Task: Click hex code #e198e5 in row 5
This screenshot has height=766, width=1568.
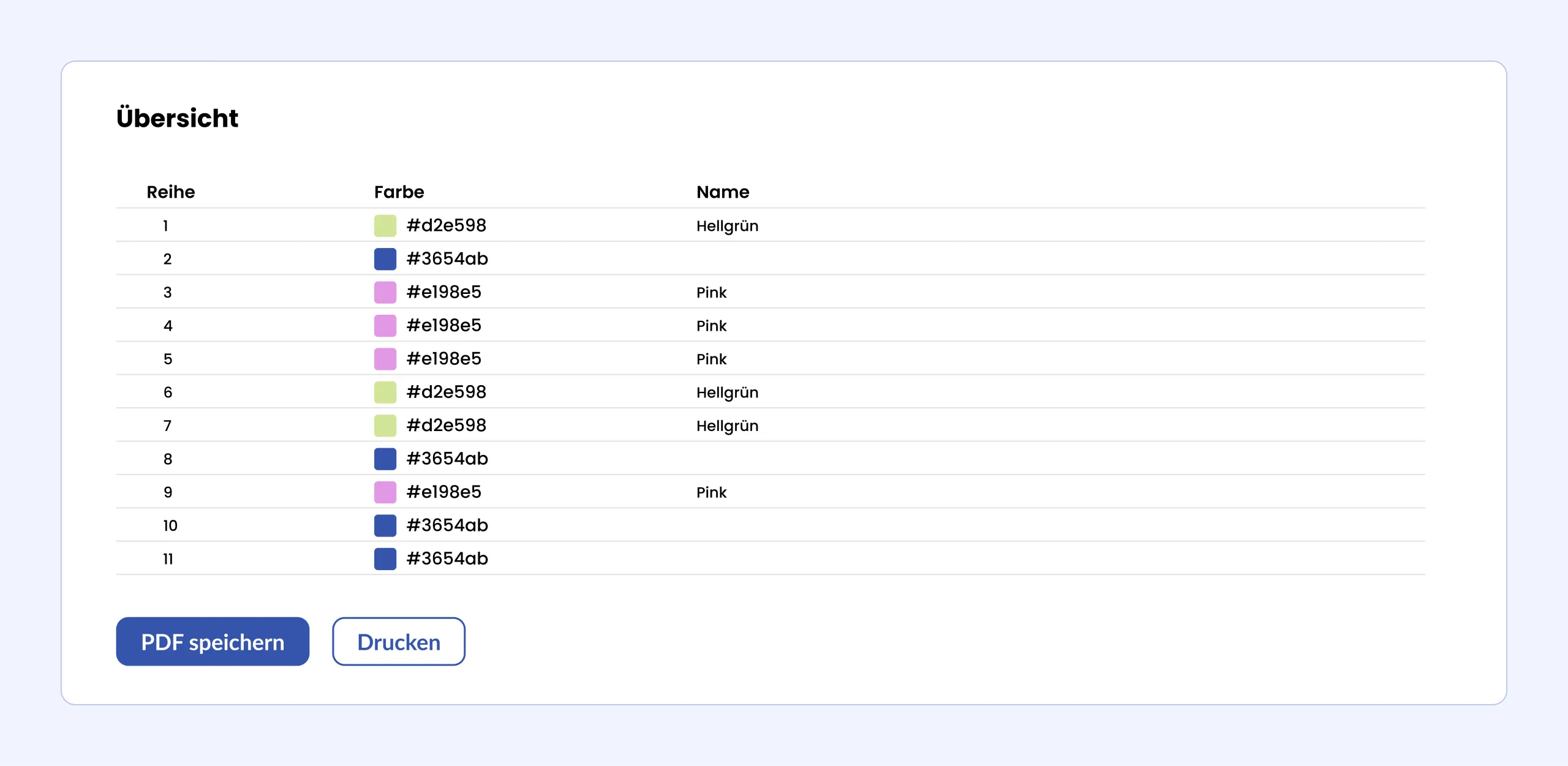Action: (444, 359)
